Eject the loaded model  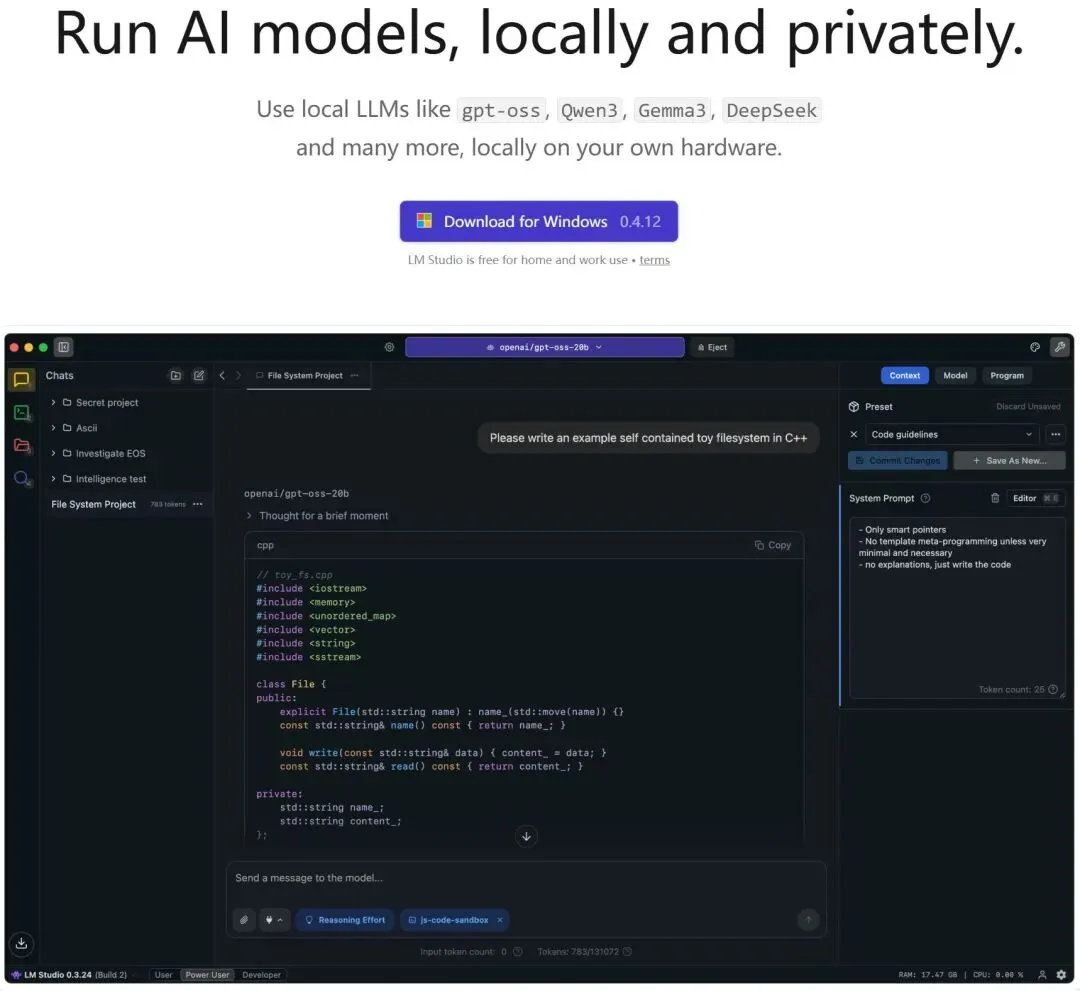click(712, 347)
